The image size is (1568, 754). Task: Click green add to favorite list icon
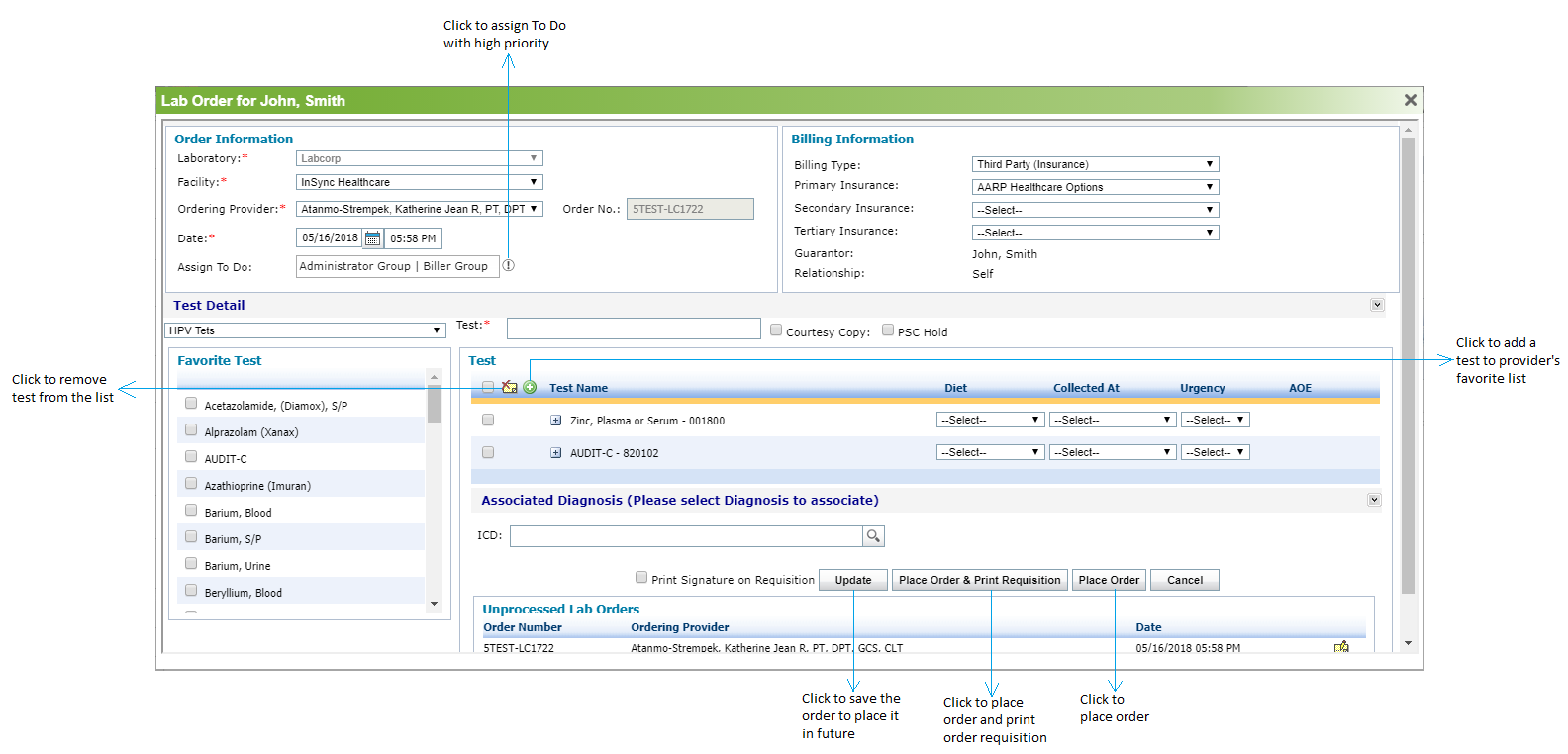[x=530, y=387]
